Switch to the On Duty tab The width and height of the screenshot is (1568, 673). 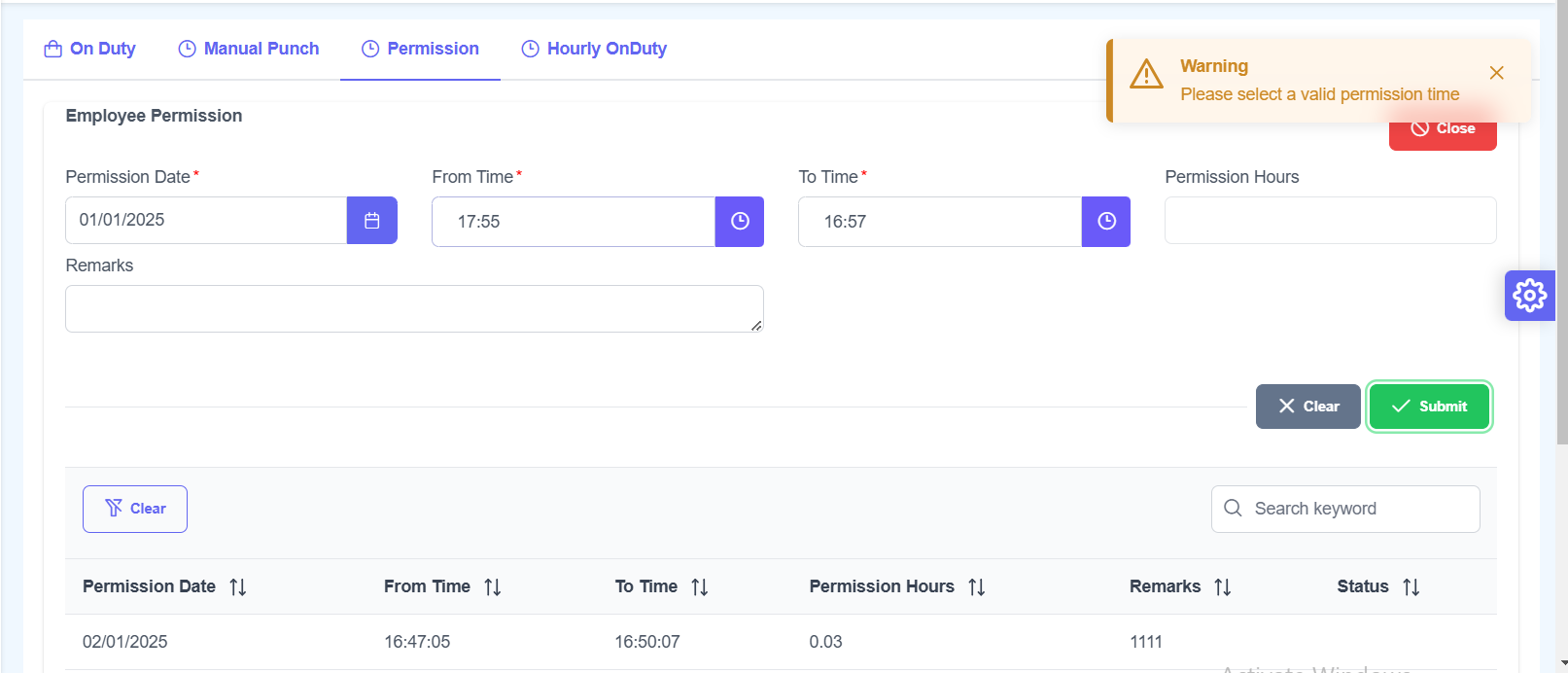point(90,49)
